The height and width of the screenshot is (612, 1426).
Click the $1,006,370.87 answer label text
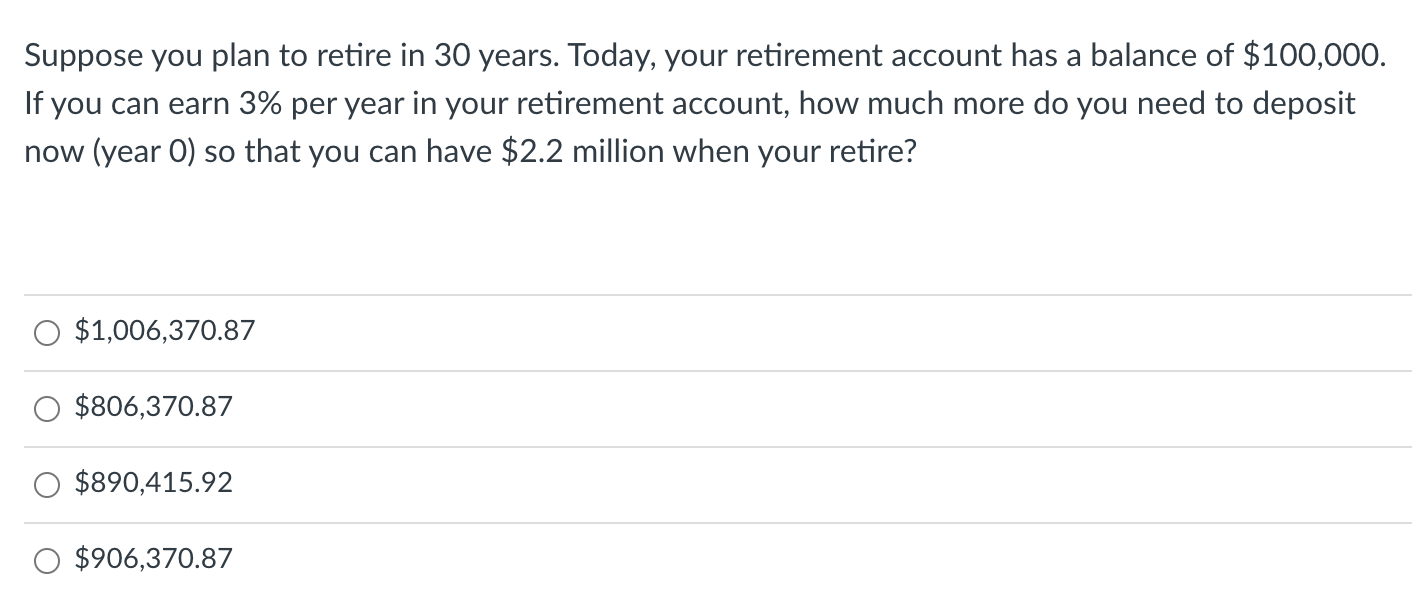165,331
